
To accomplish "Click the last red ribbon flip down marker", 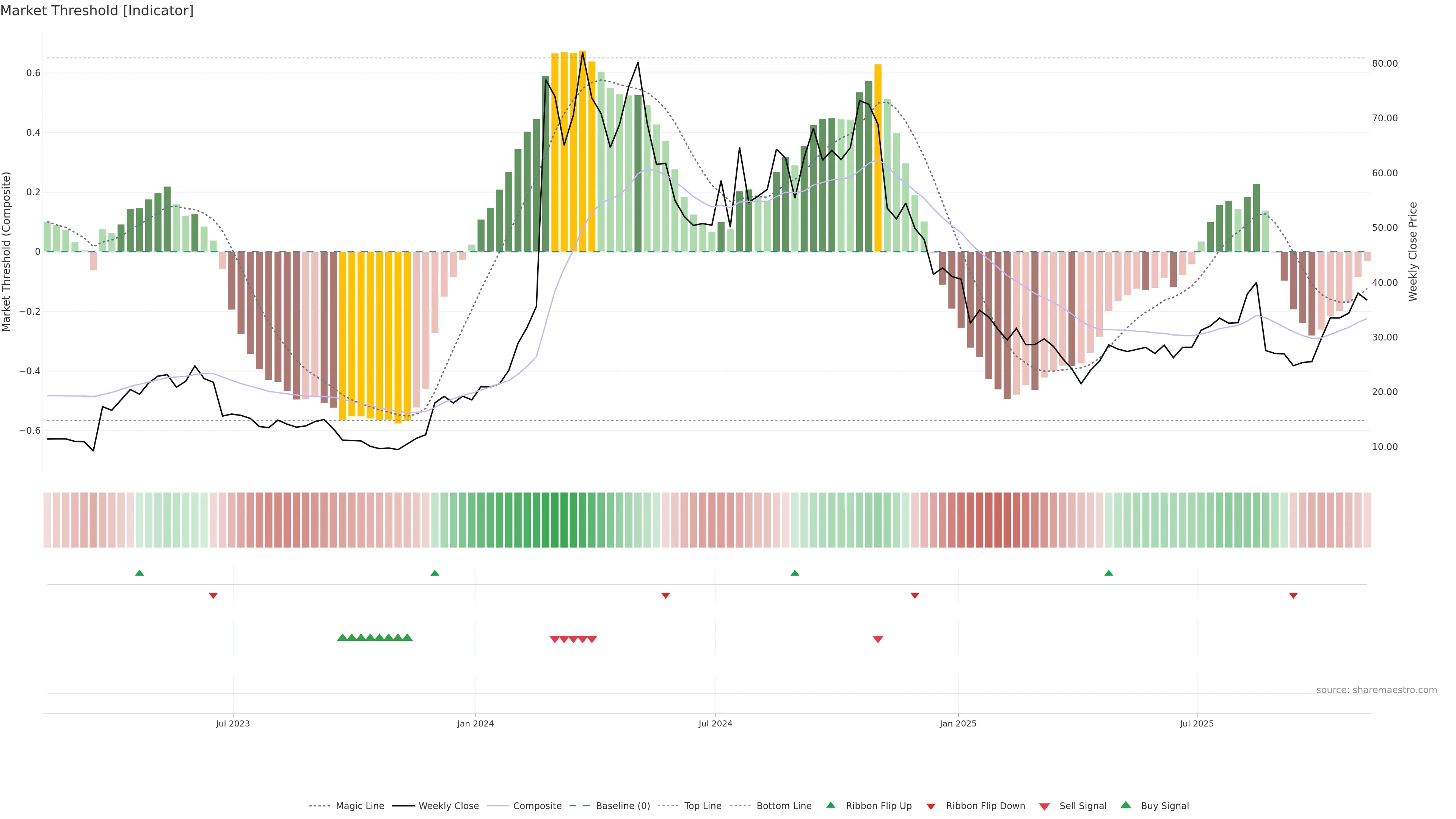I will tap(1293, 596).
